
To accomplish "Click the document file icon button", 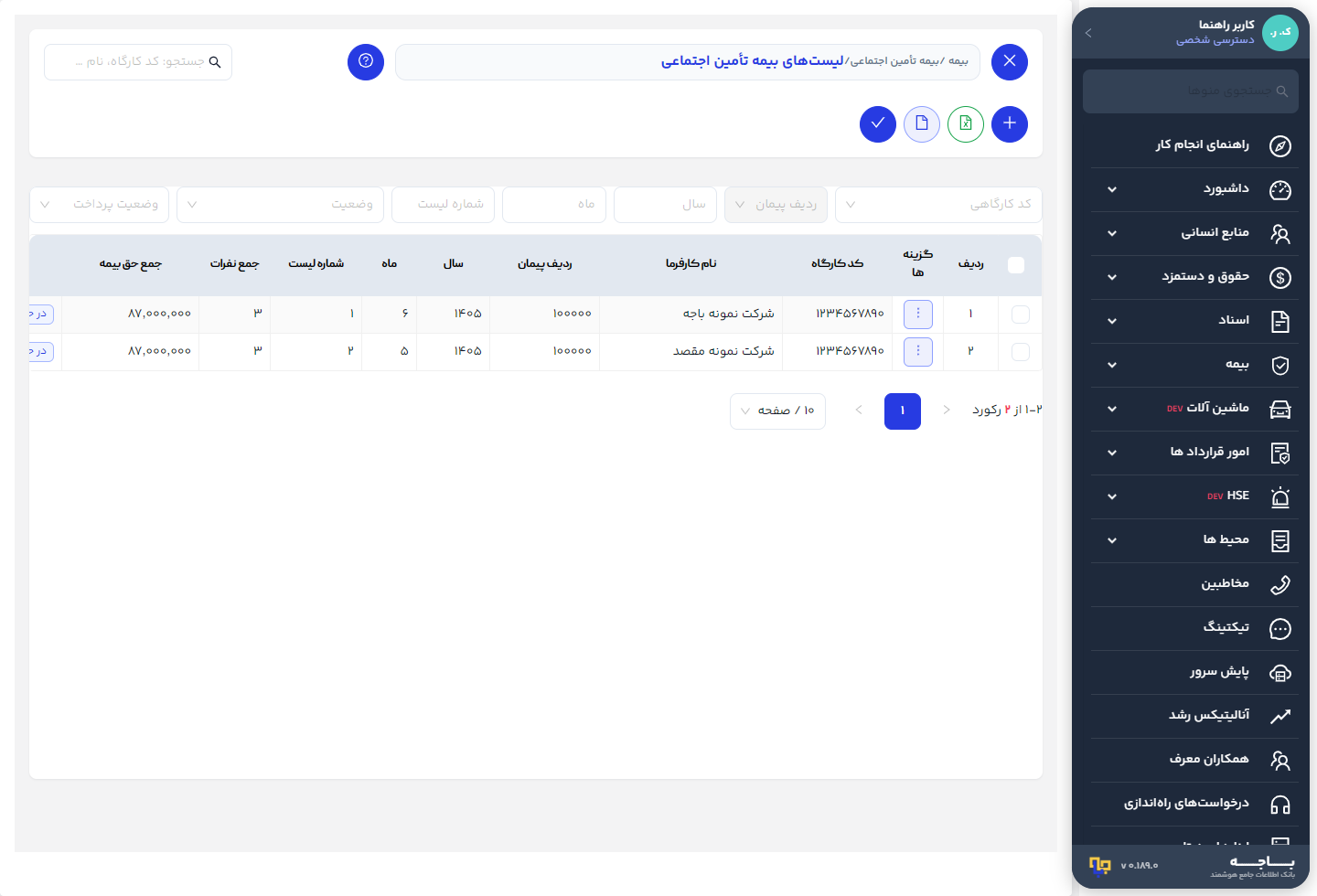I will click(922, 124).
